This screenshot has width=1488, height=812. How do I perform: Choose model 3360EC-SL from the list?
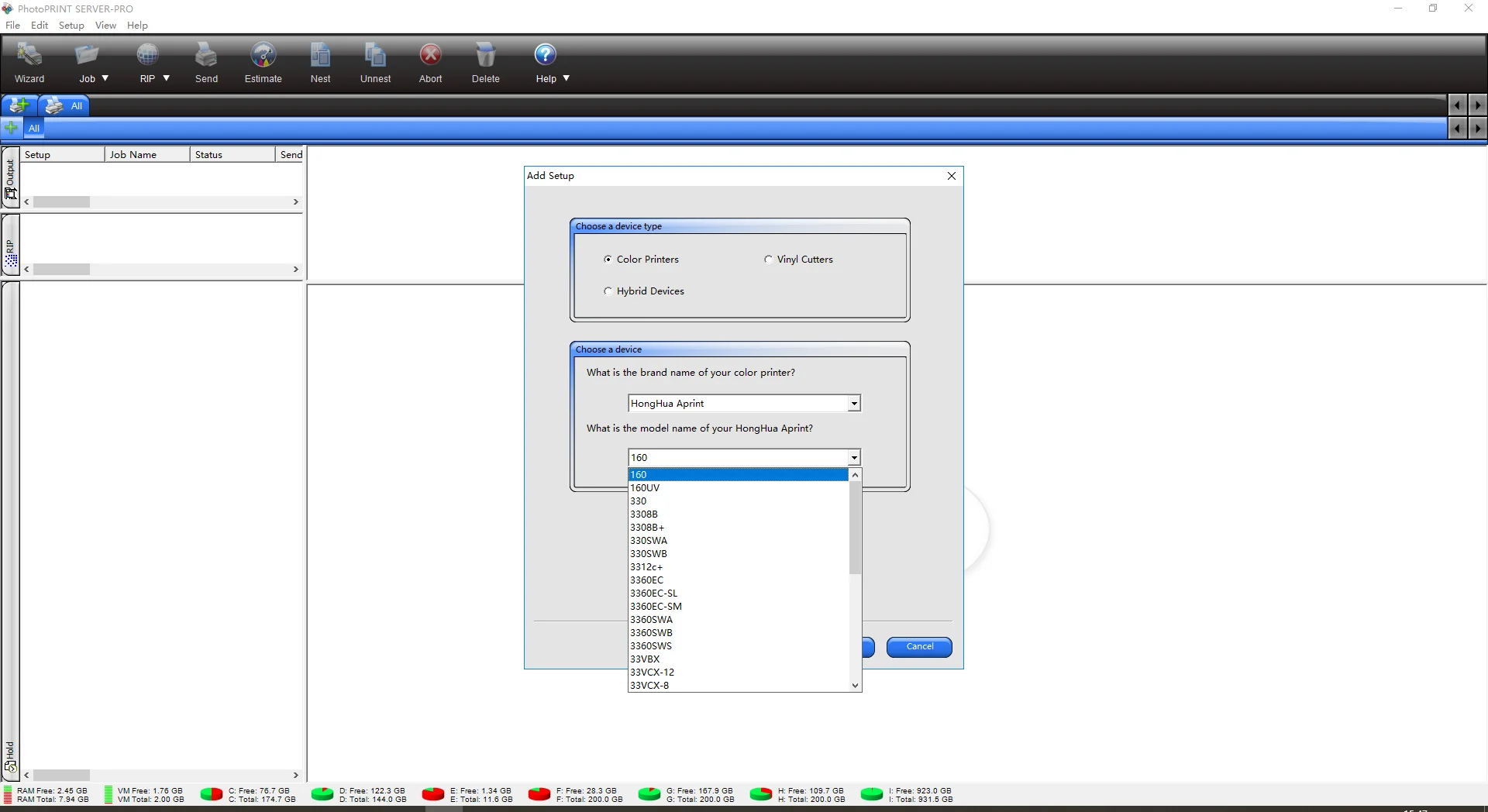739,594
